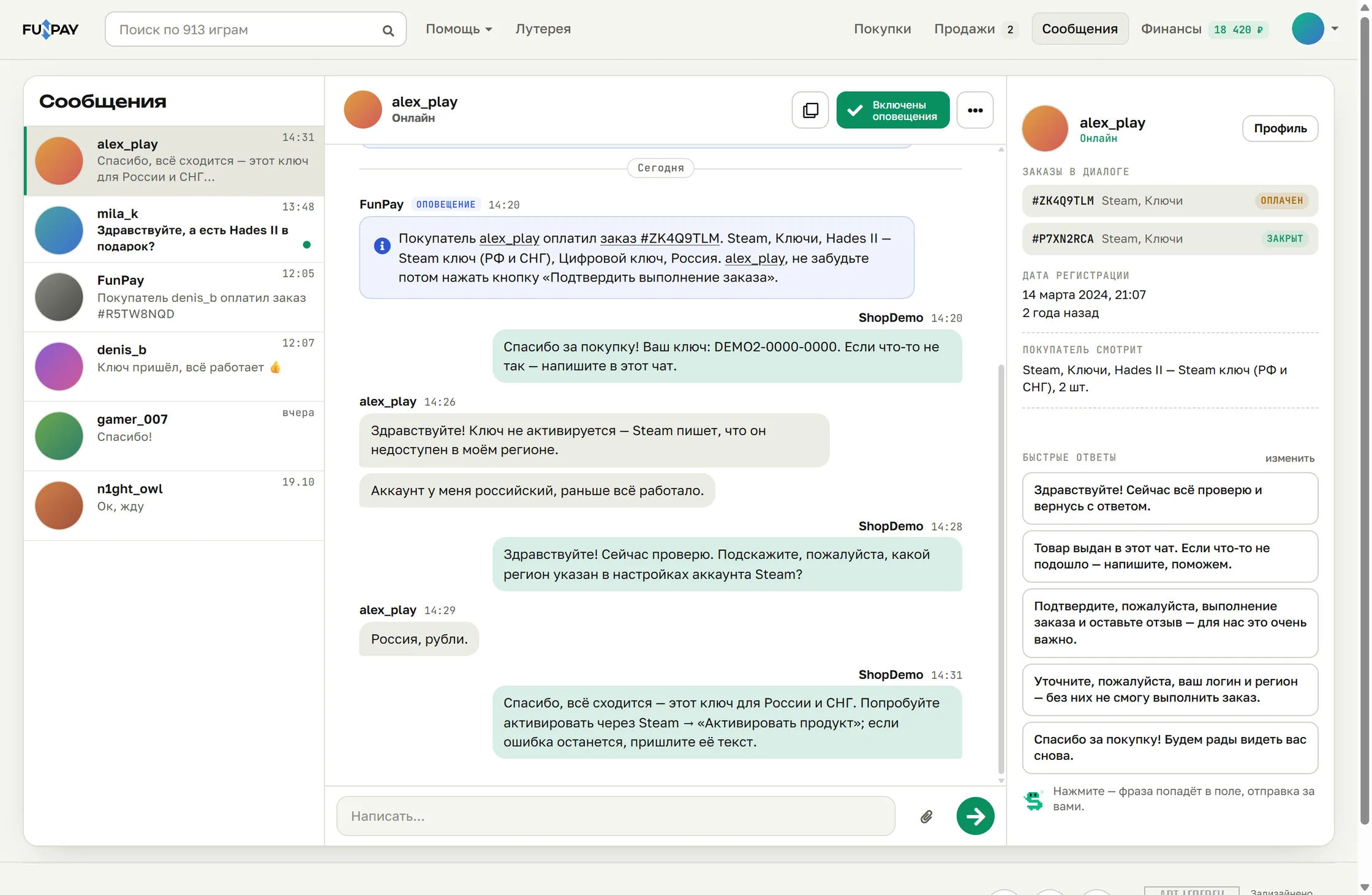Open the denis_b conversation
Image resolution: width=1372 pixels, height=895 pixels.
coord(174,367)
